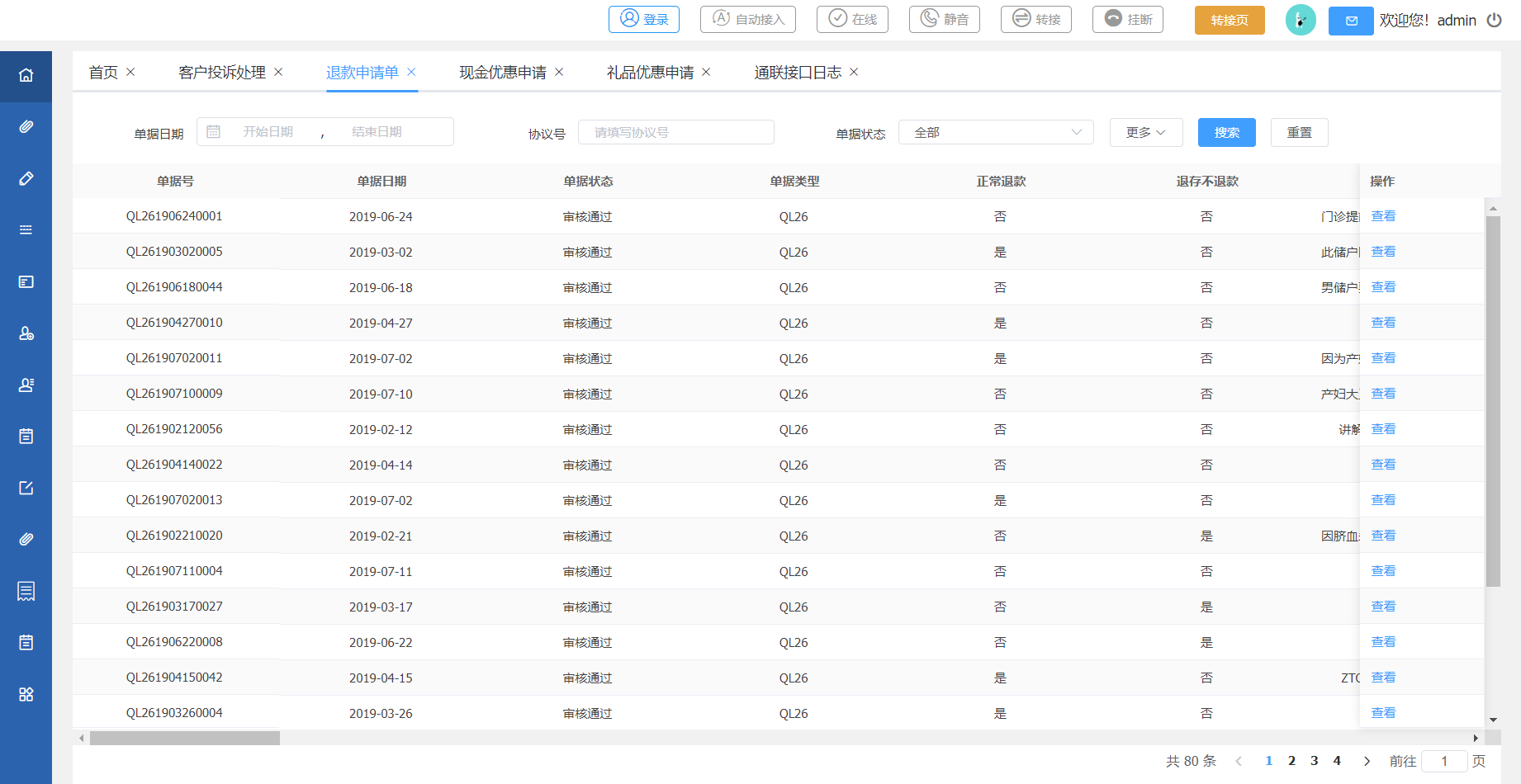The image size is (1521, 784).
Task: Toggle the 在线 online status button
Action: coord(852,19)
